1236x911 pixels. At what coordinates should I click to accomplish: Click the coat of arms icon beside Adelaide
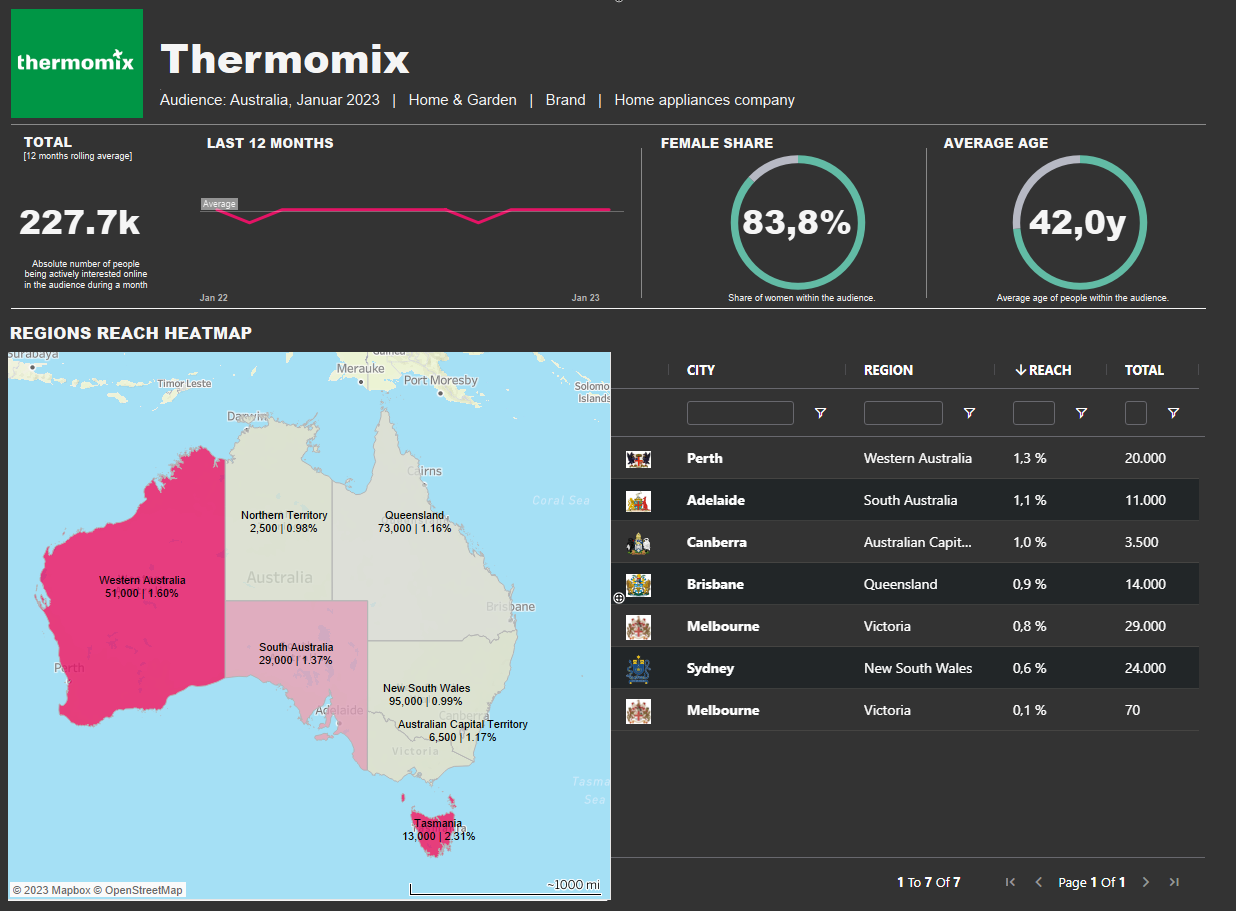coord(638,501)
